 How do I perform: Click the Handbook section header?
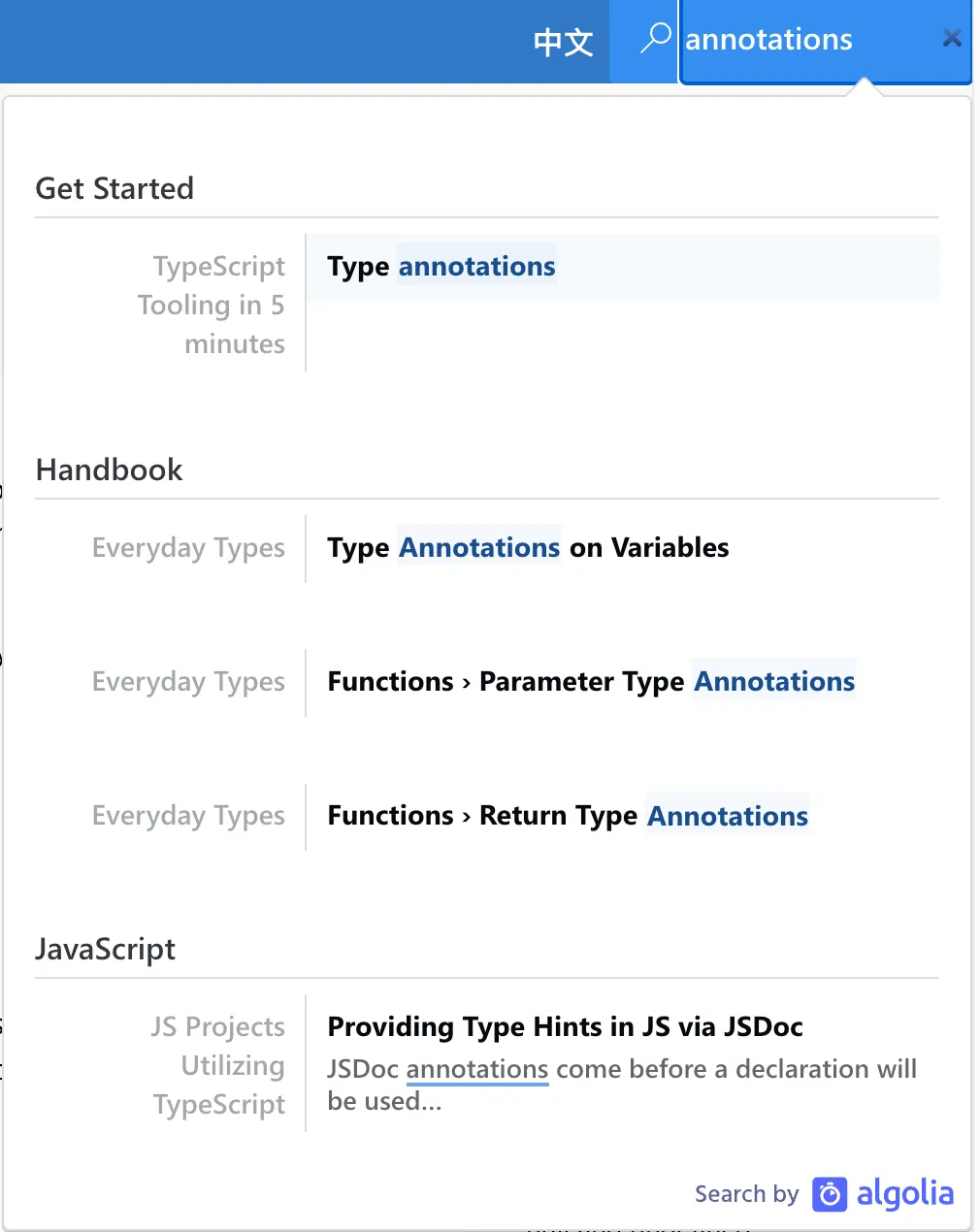click(x=109, y=470)
